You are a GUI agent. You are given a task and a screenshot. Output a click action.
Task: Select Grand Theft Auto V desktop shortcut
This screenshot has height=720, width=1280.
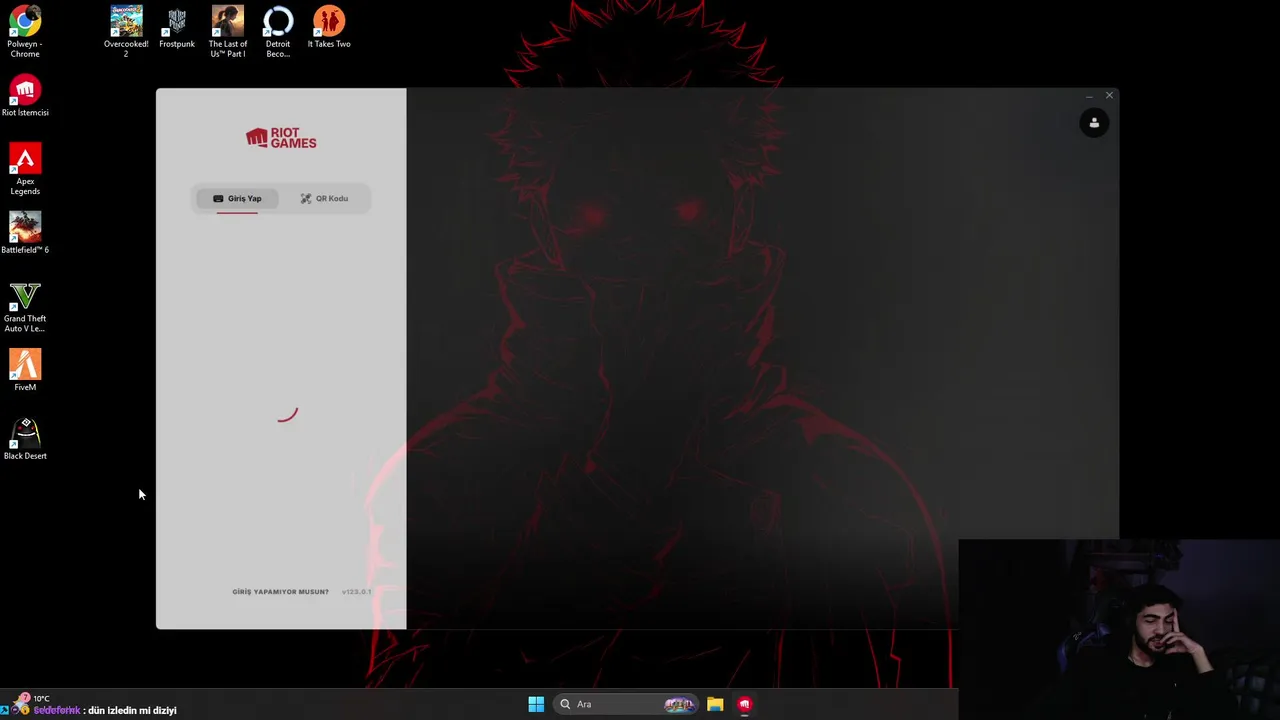pos(25,306)
